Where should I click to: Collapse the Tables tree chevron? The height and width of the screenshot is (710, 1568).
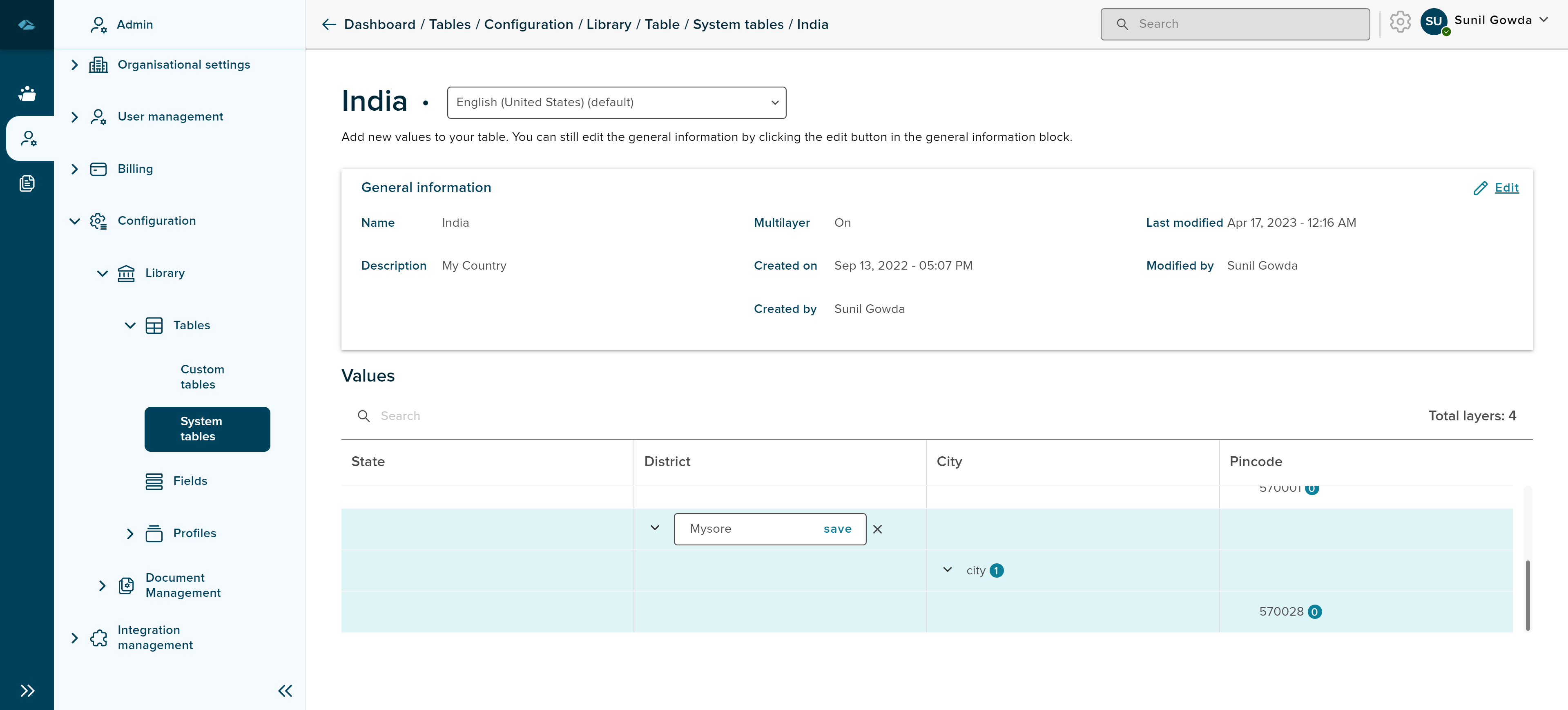point(130,326)
